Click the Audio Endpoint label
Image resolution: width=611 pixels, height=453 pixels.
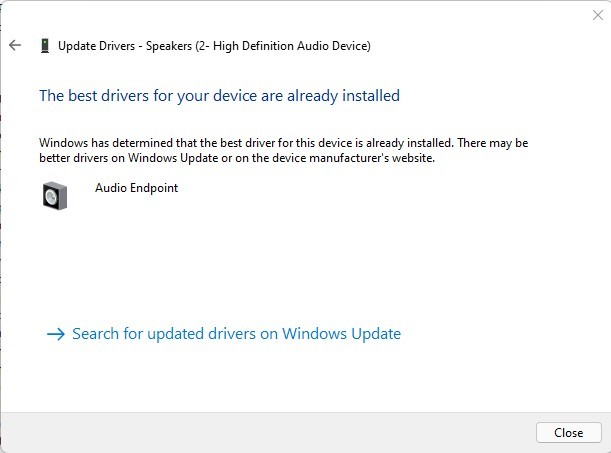(x=136, y=188)
